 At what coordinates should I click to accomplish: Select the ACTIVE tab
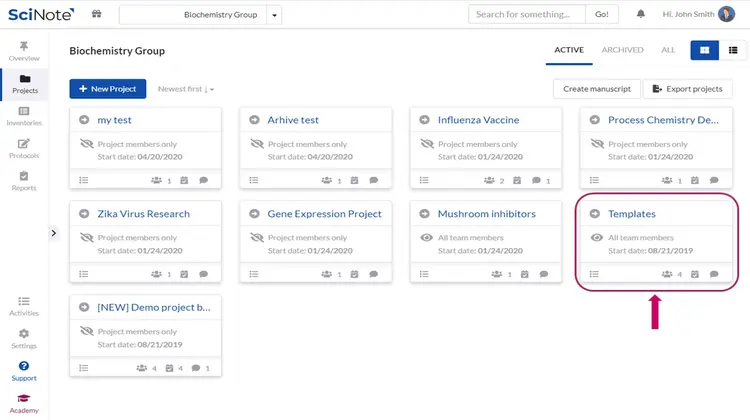(569, 50)
